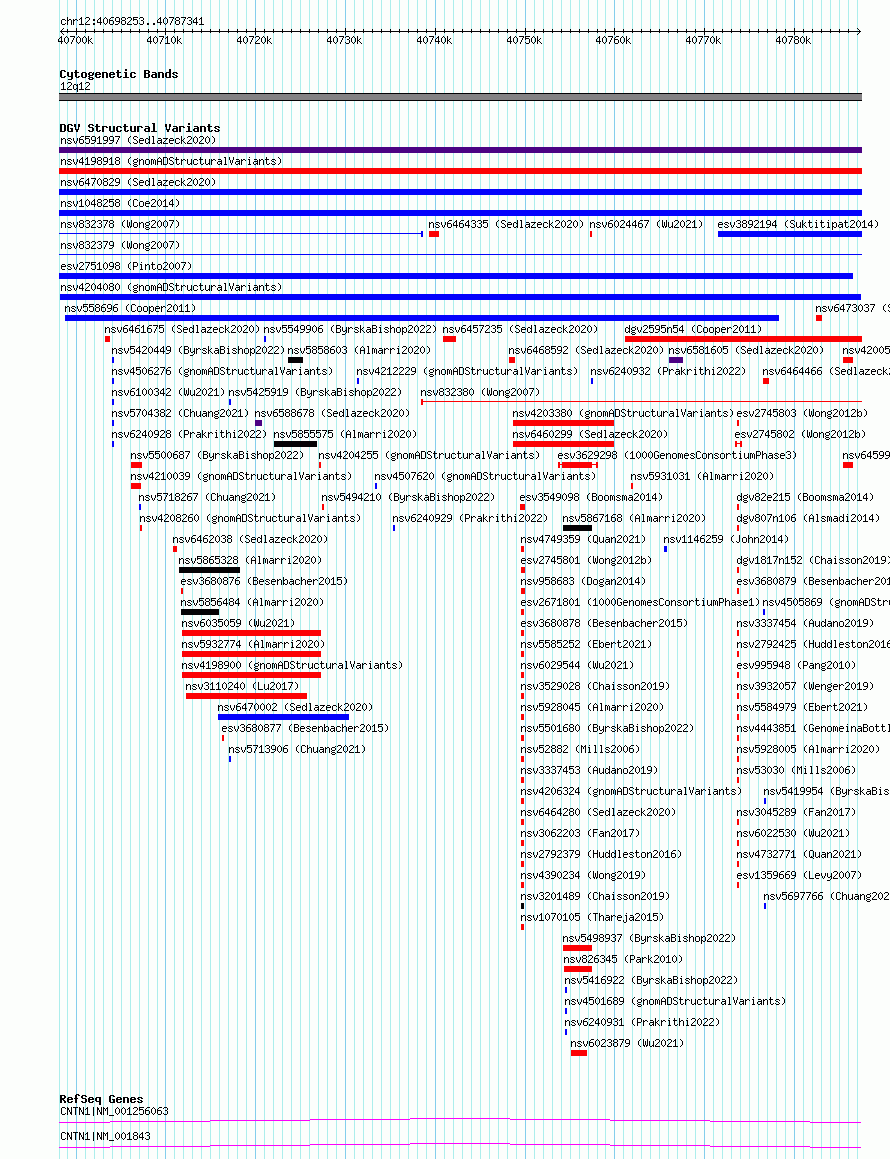Viewport: 890px width, 1159px height.
Task: Select the purple nsv6591997 variant bar
Action: click(x=461, y=150)
